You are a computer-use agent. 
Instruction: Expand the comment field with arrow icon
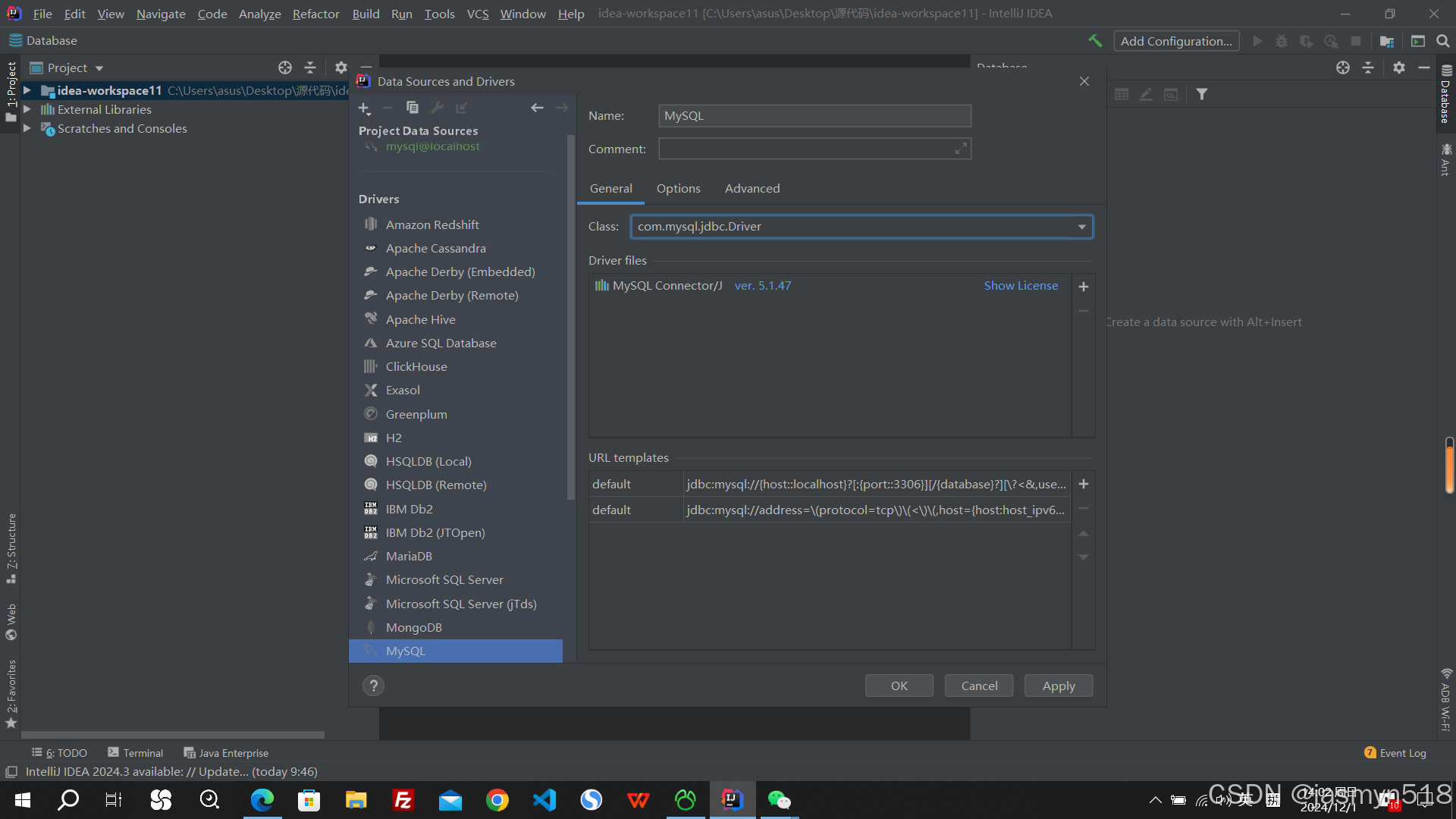point(960,149)
